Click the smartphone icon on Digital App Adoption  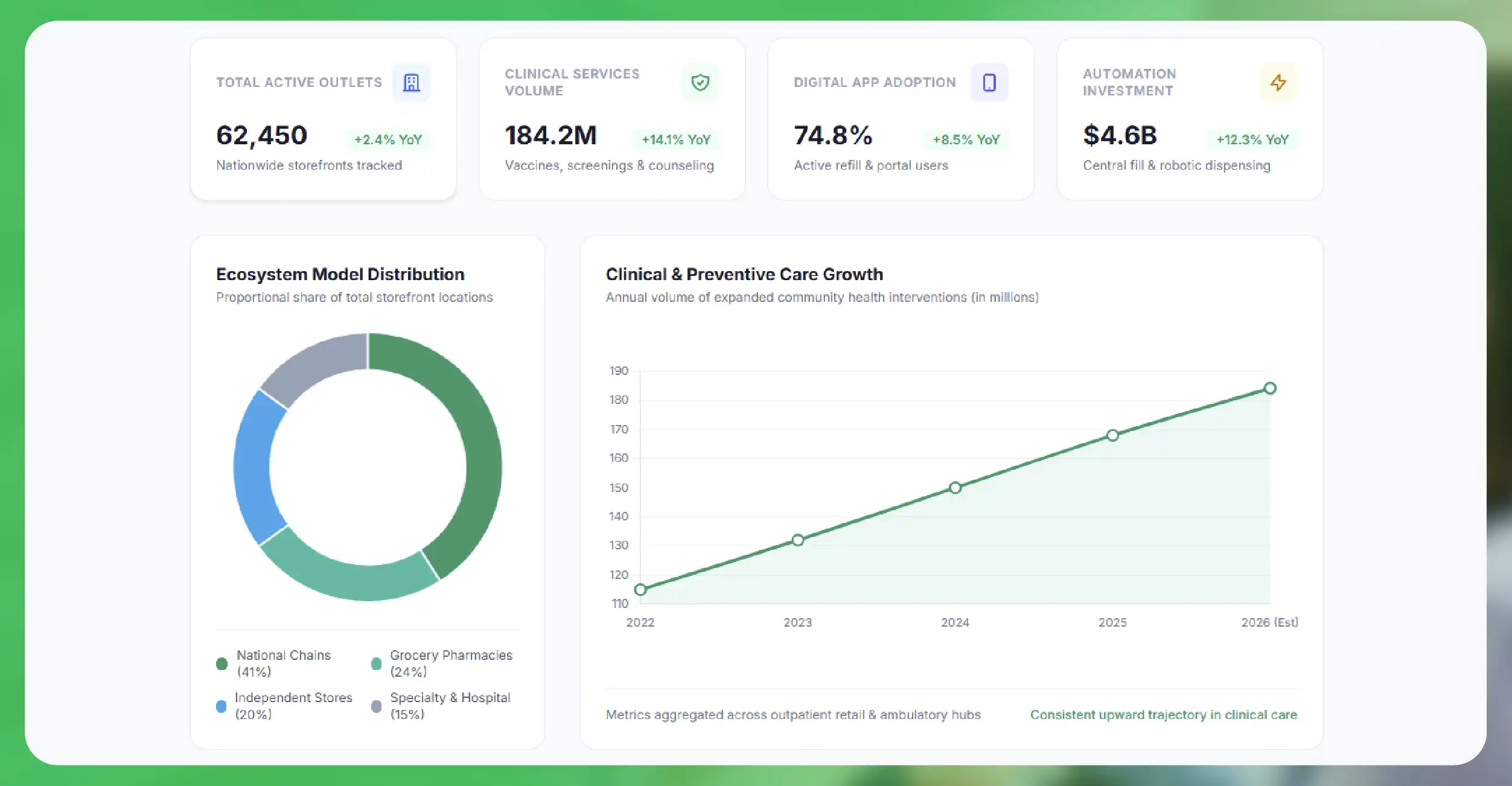pos(989,83)
